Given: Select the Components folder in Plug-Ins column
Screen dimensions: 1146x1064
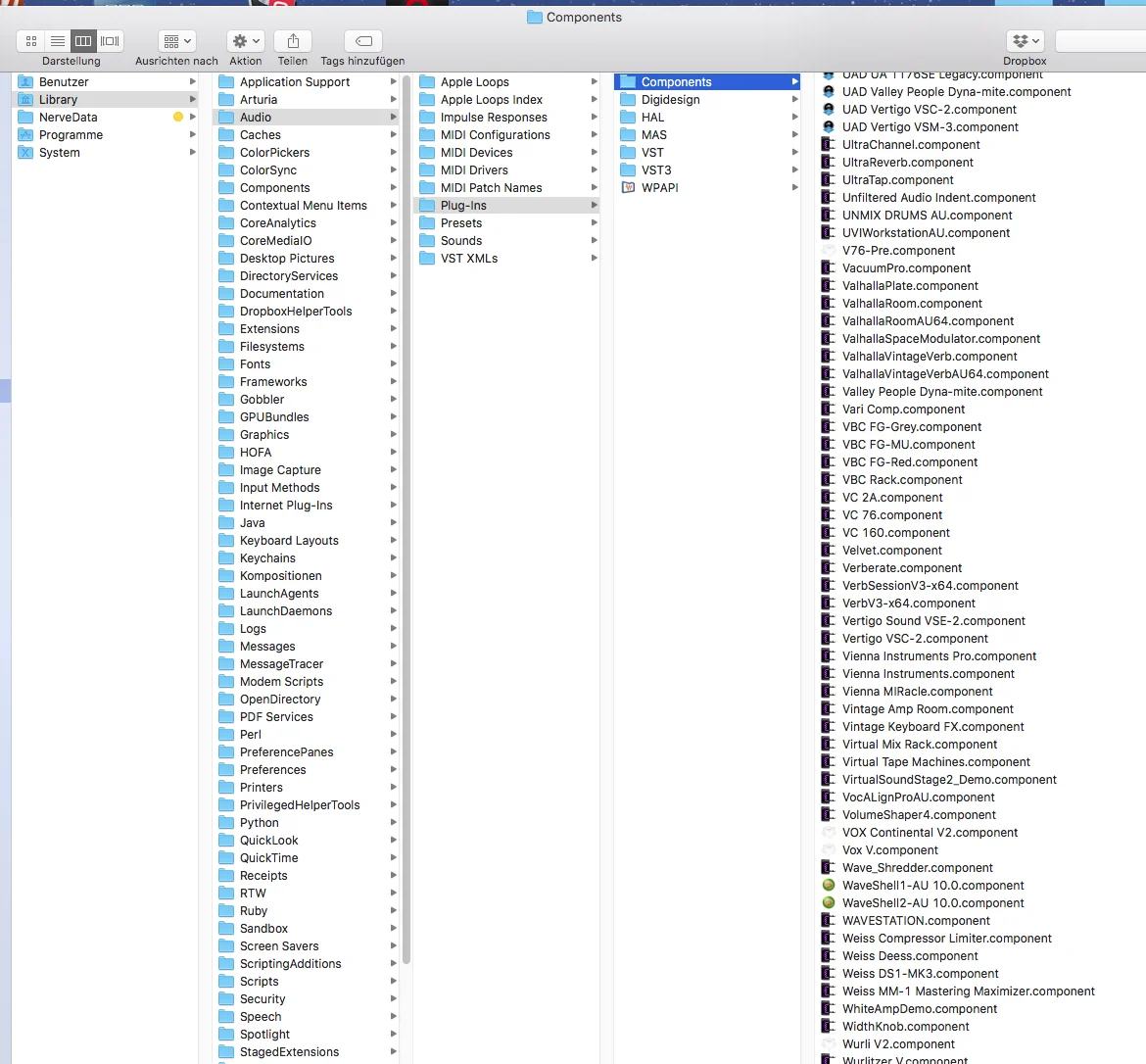Looking at the screenshot, I should (707, 82).
